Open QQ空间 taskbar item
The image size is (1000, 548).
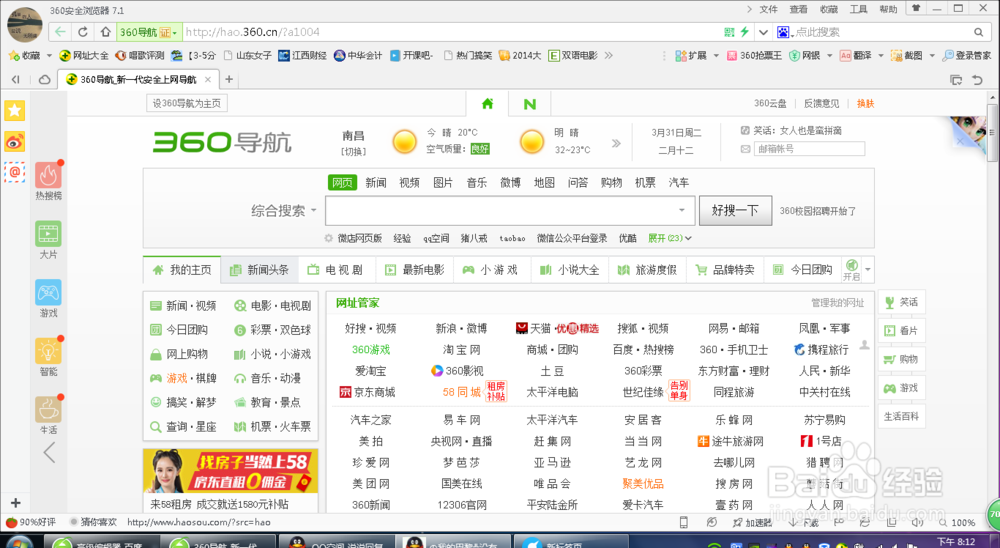pos(336,542)
